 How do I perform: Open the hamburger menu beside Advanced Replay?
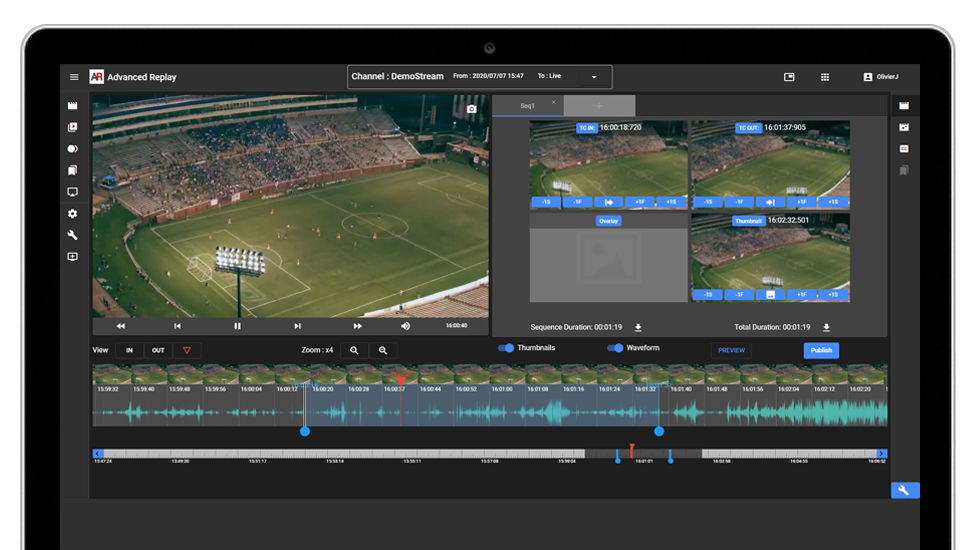[74, 77]
